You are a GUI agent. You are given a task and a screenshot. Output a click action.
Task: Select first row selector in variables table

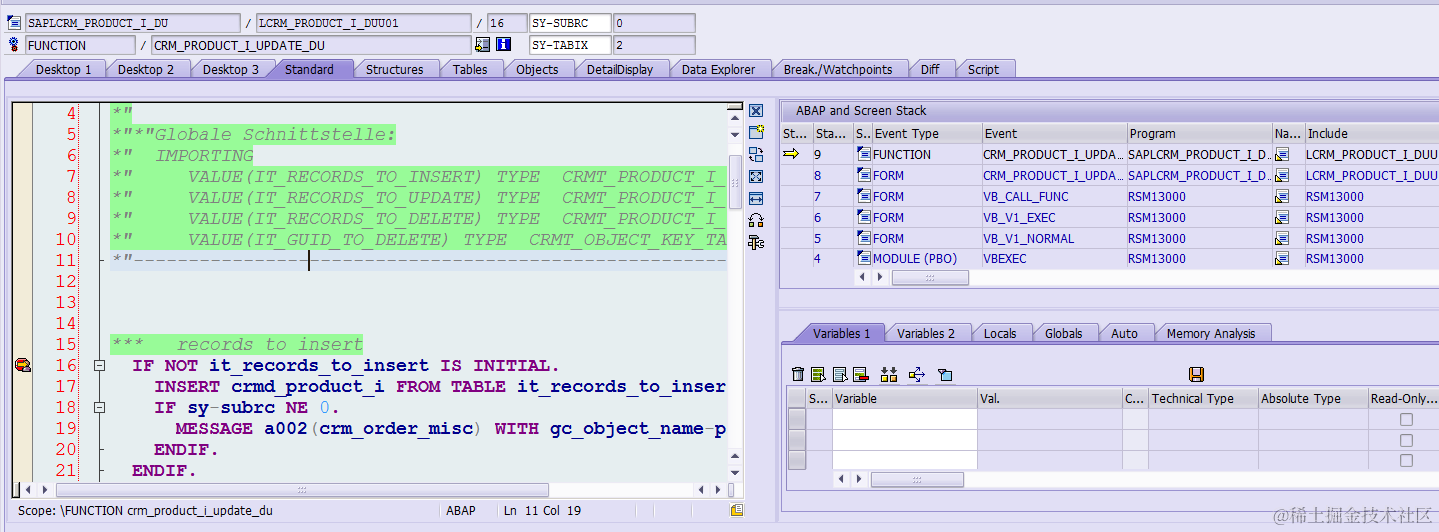[x=796, y=420]
